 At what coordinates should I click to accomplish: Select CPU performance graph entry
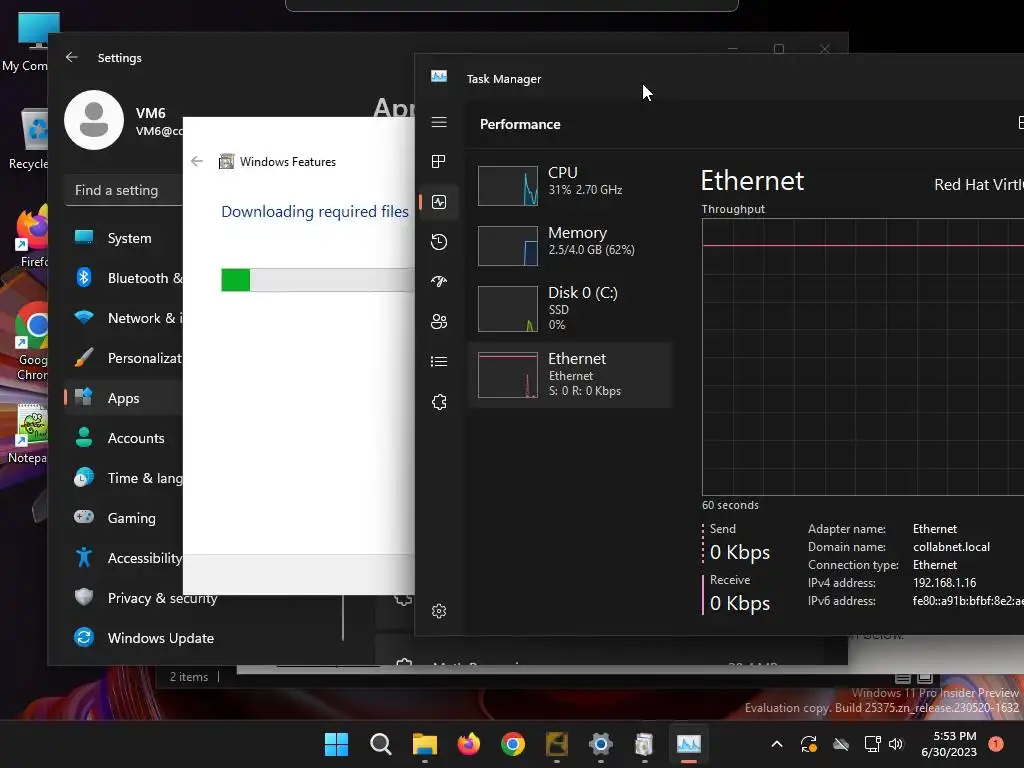tap(569, 185)
